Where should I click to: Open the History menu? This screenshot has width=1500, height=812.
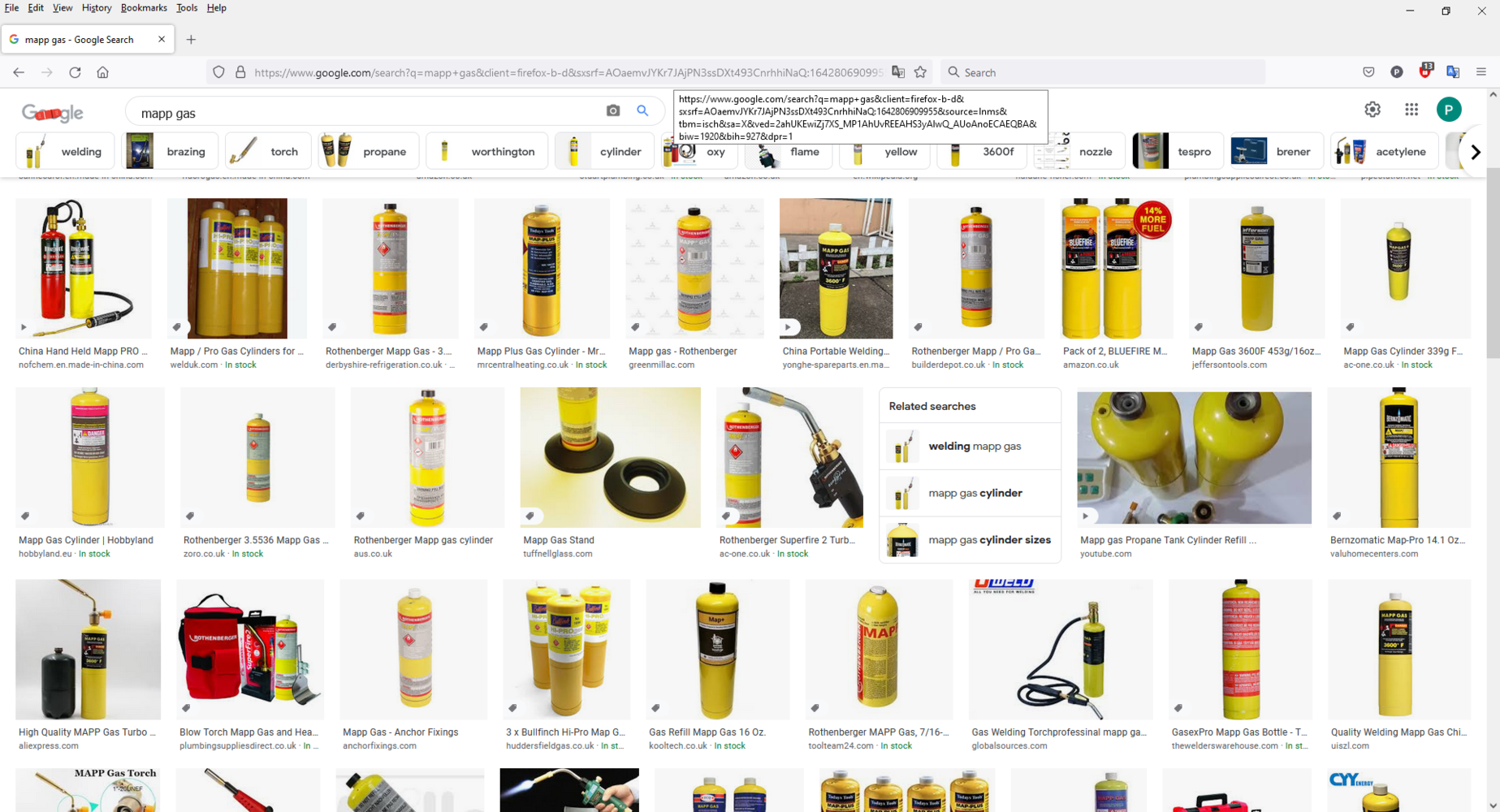pos(96,8)
